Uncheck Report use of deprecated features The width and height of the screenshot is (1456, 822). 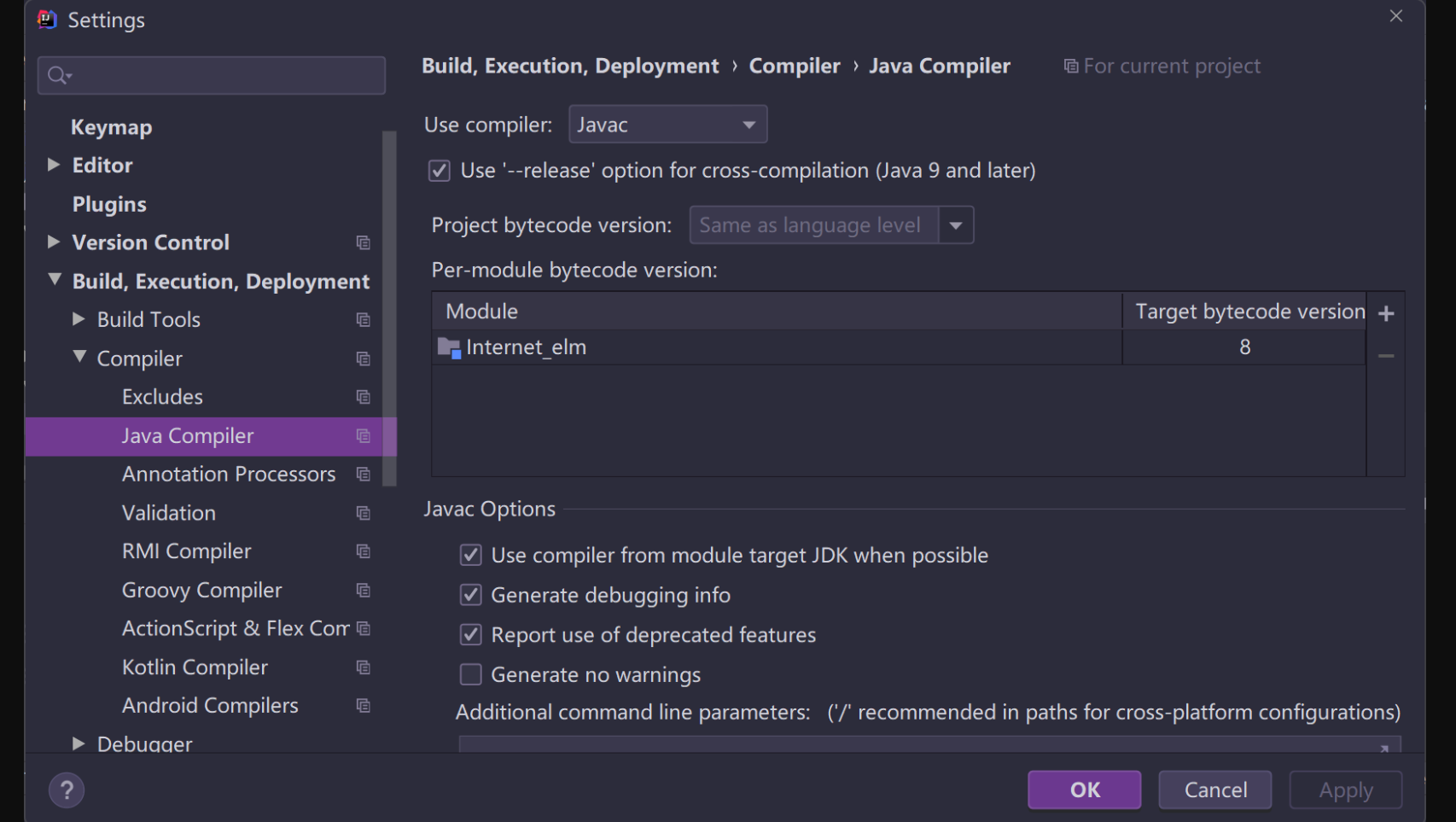coord(470,635)
